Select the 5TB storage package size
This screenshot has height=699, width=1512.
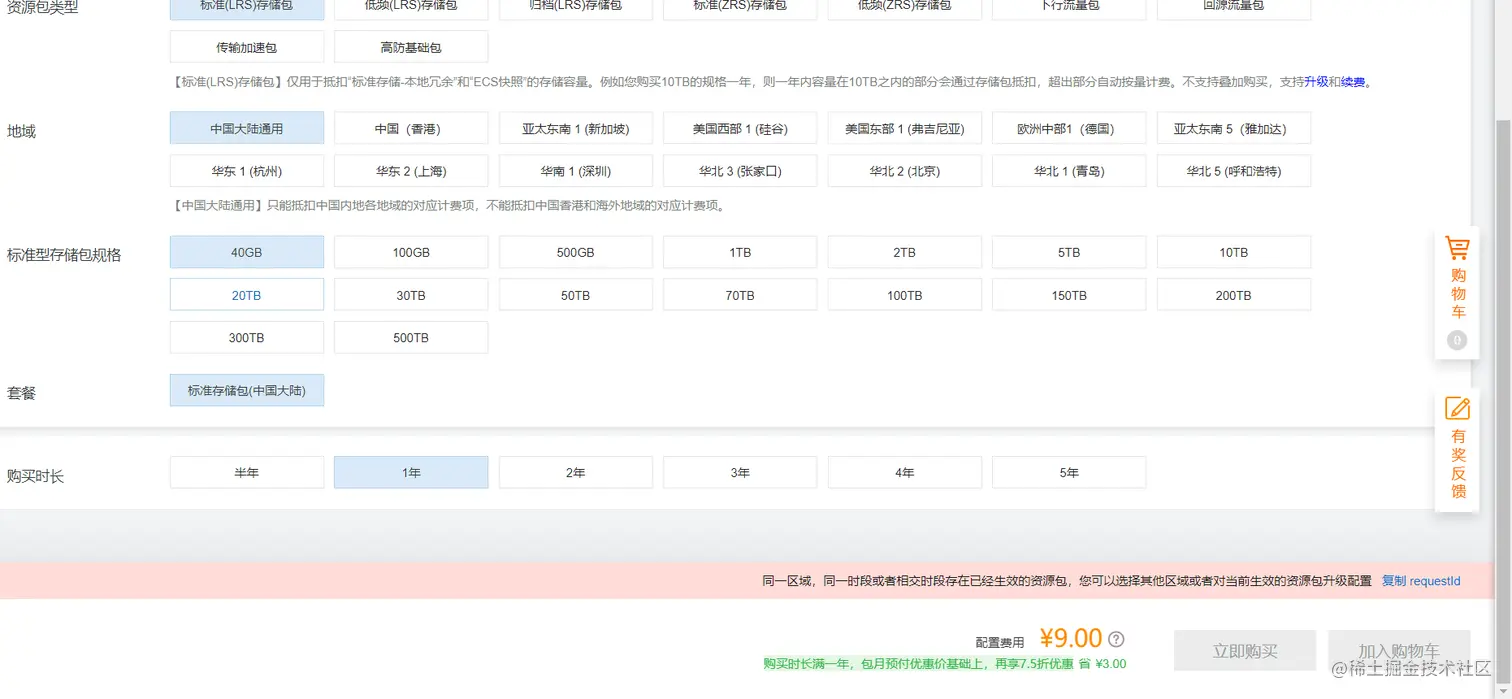[1069, 252]
